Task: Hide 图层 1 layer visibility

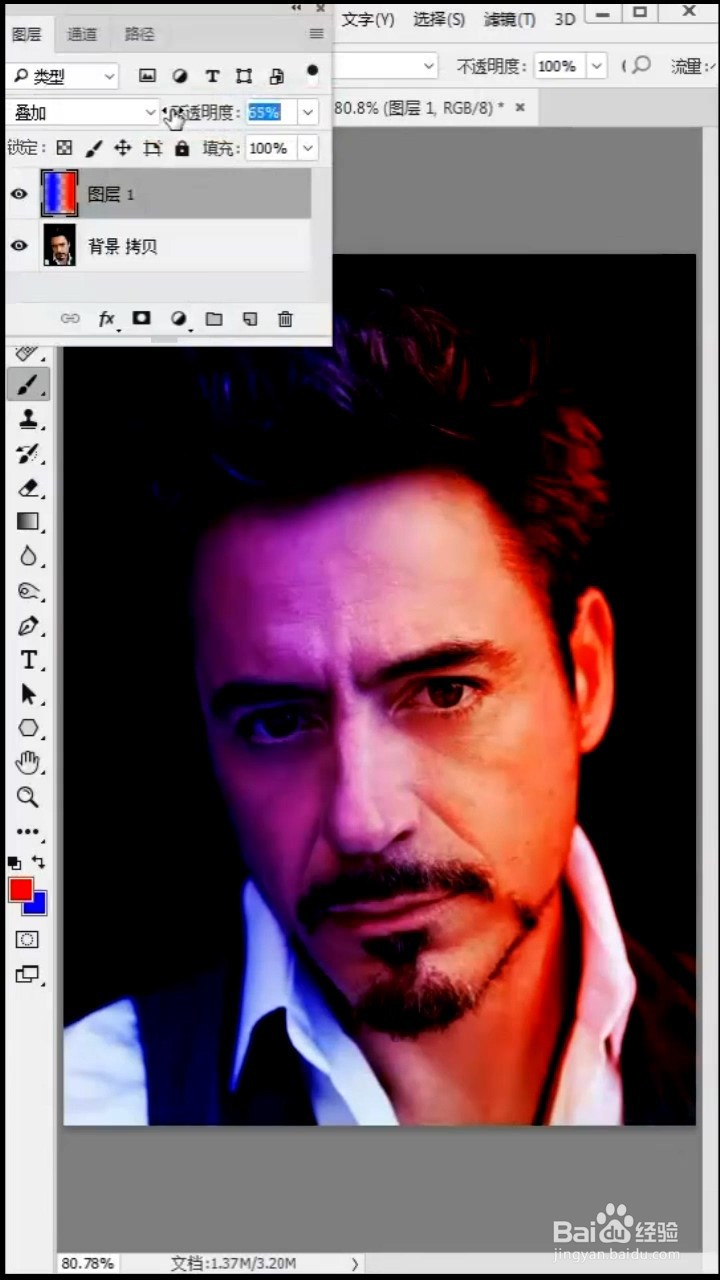Action: click(x=19, y=194)
